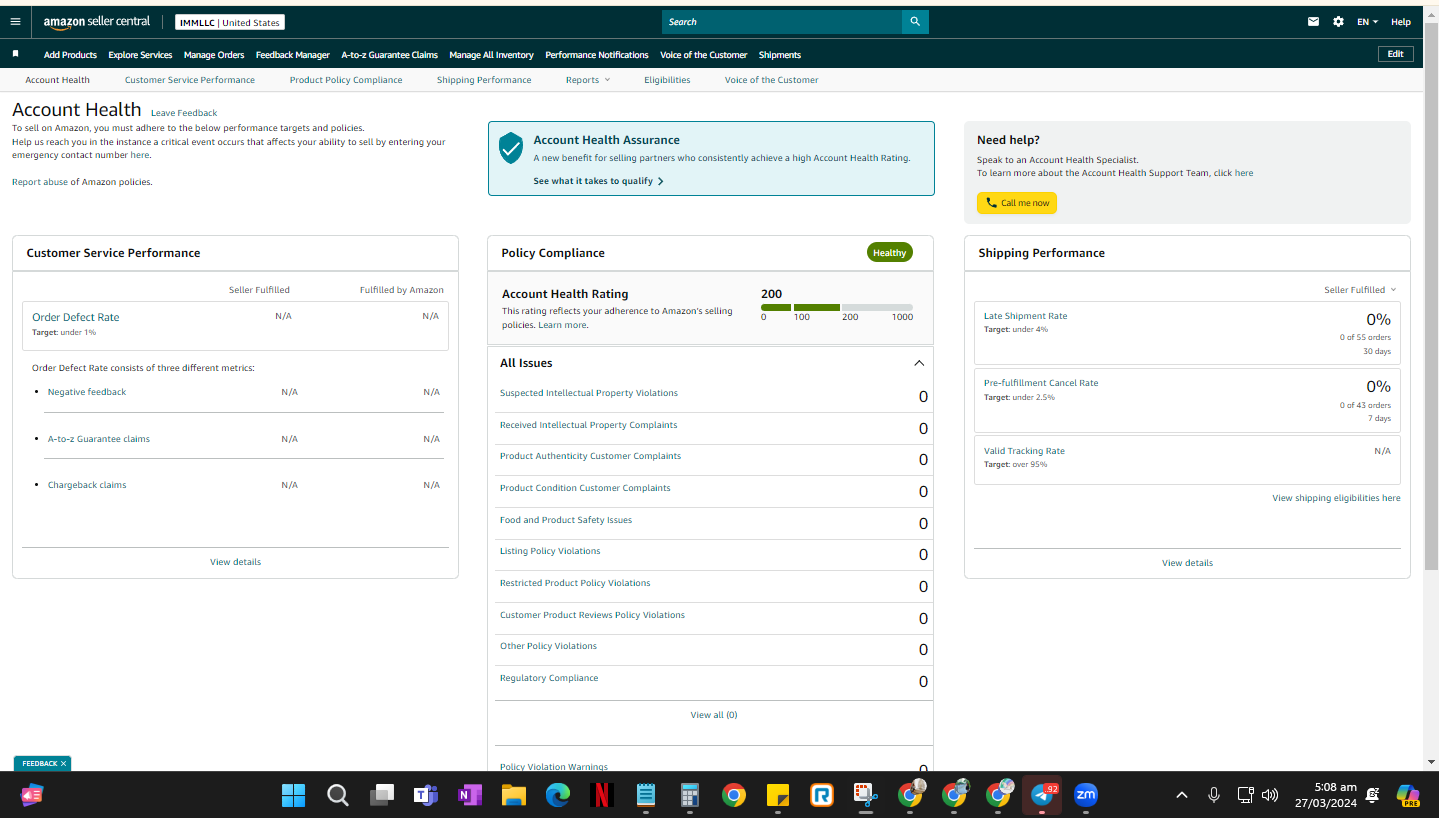This screenshot has height=818, width=1439.
Task: Open IMMLLC United States account switcher
Action: tap(230, 22)
